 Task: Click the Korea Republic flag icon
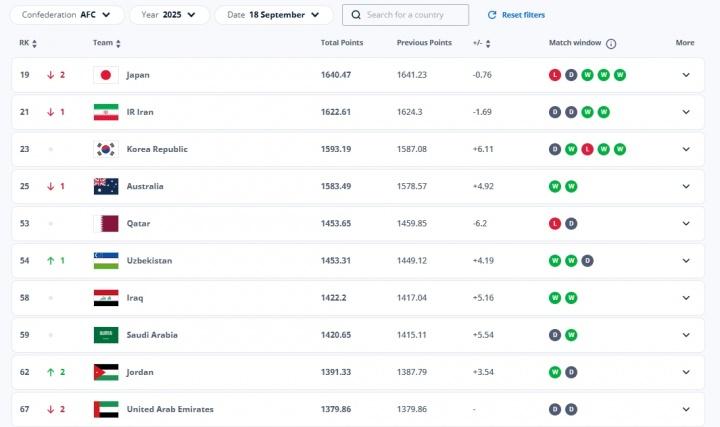106,149
